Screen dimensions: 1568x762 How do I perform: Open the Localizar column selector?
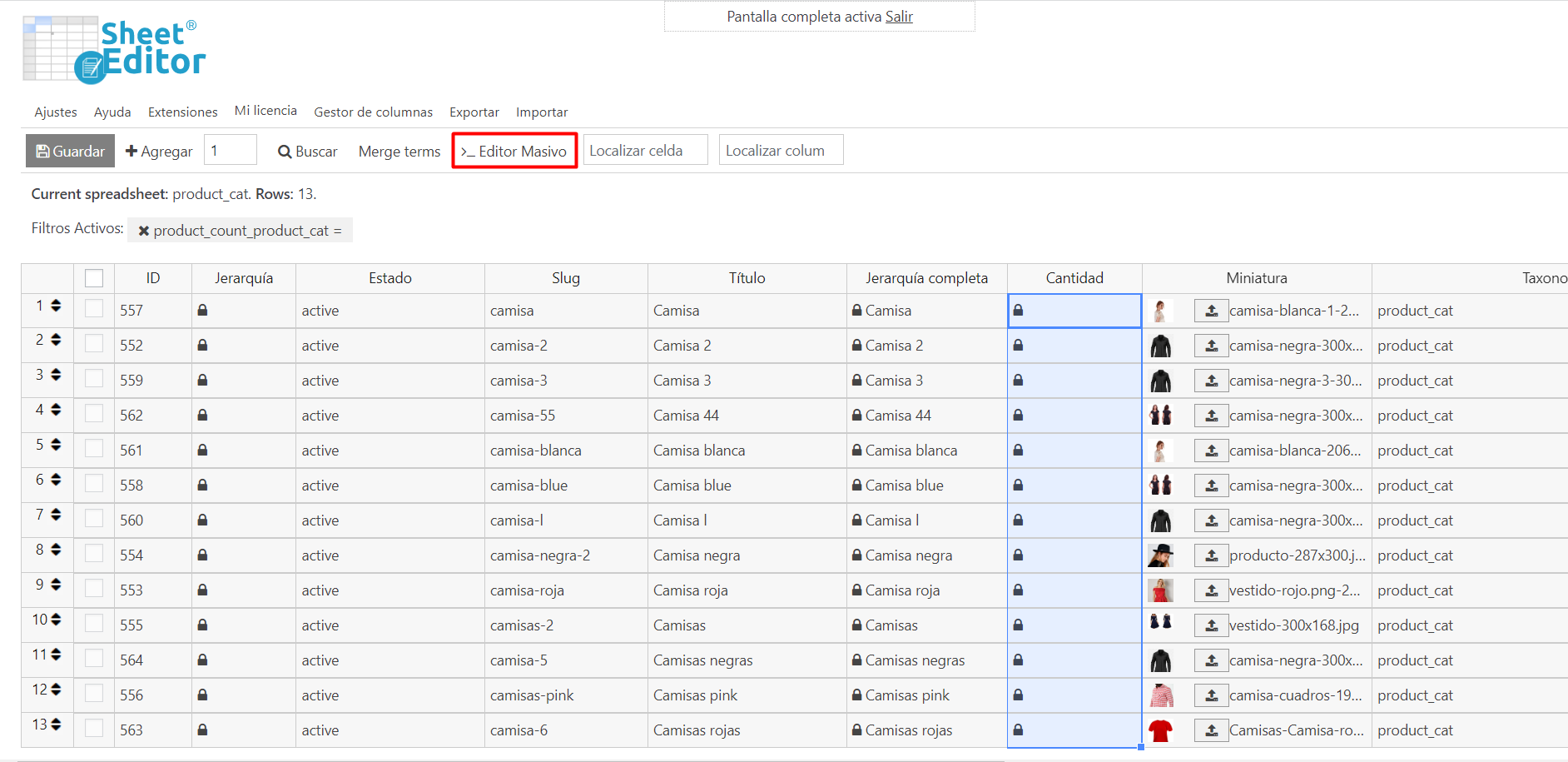(781, 151)
